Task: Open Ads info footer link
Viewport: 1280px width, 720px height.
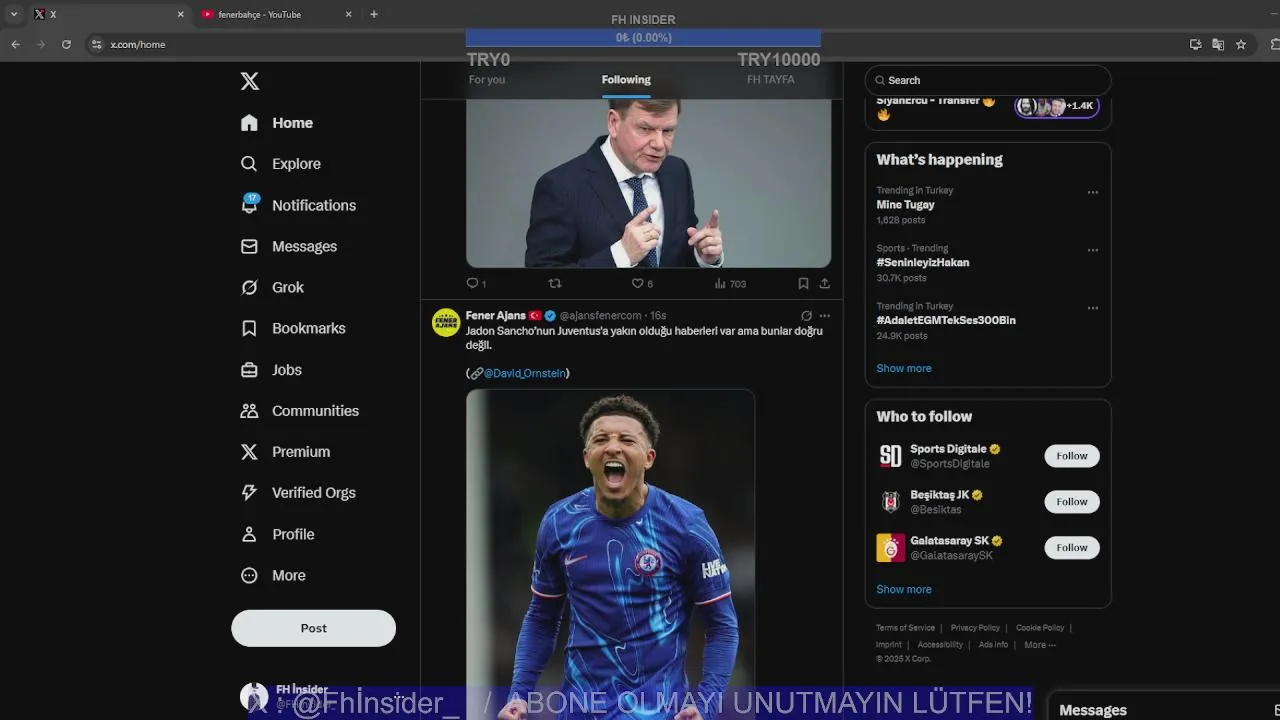Action: pyautogui.click(x=993, y=645)
